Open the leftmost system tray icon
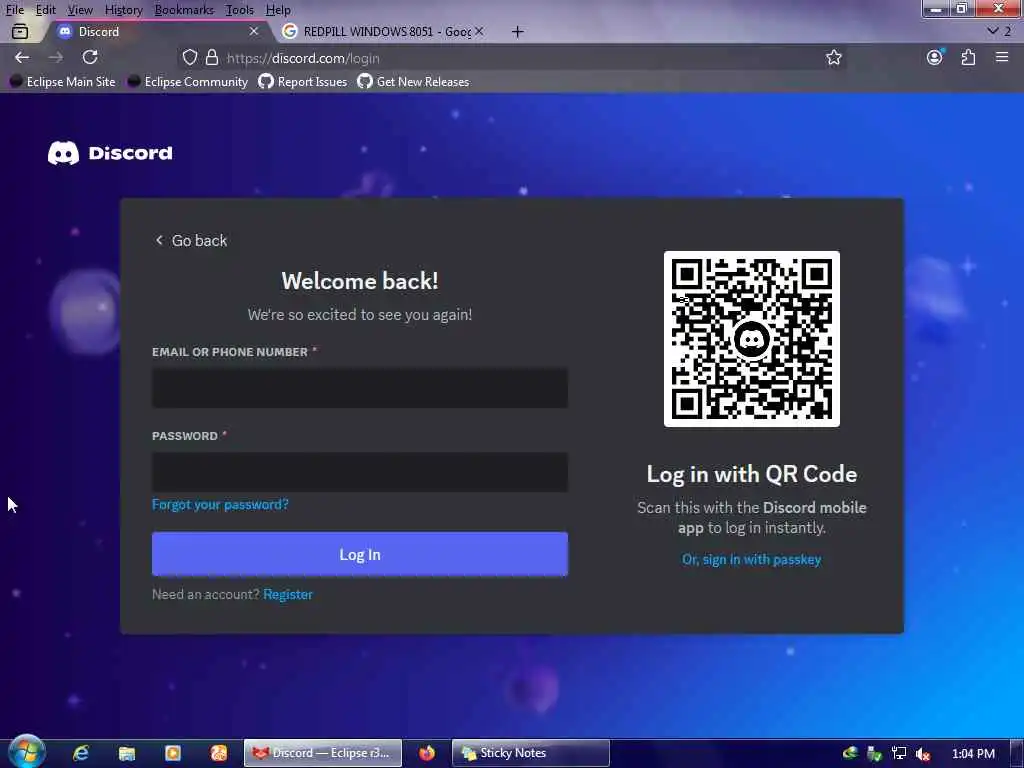This screenshot has width=1024, height=768. [x=850, y=754]
